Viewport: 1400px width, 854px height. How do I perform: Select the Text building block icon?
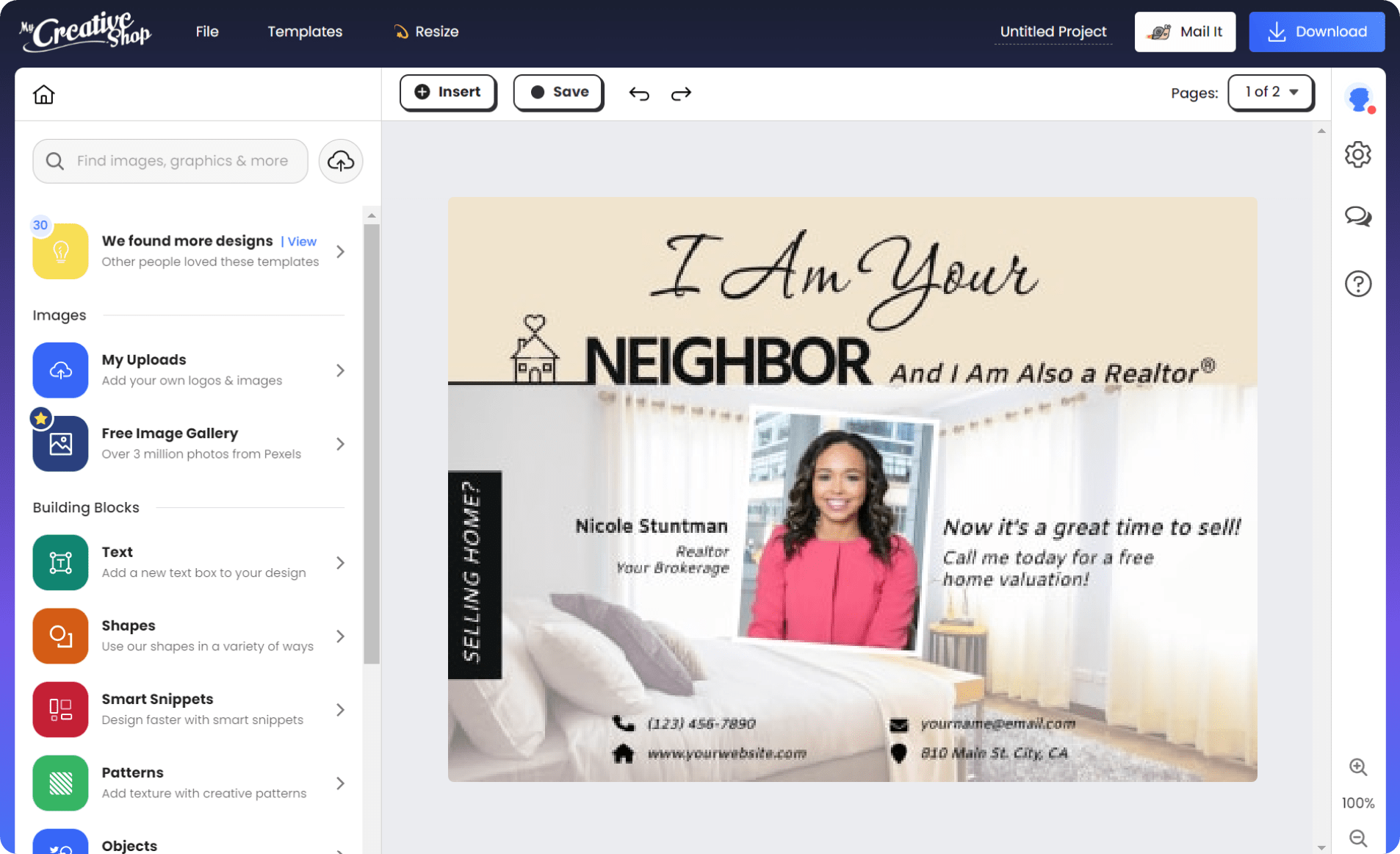tap(60, 563)
